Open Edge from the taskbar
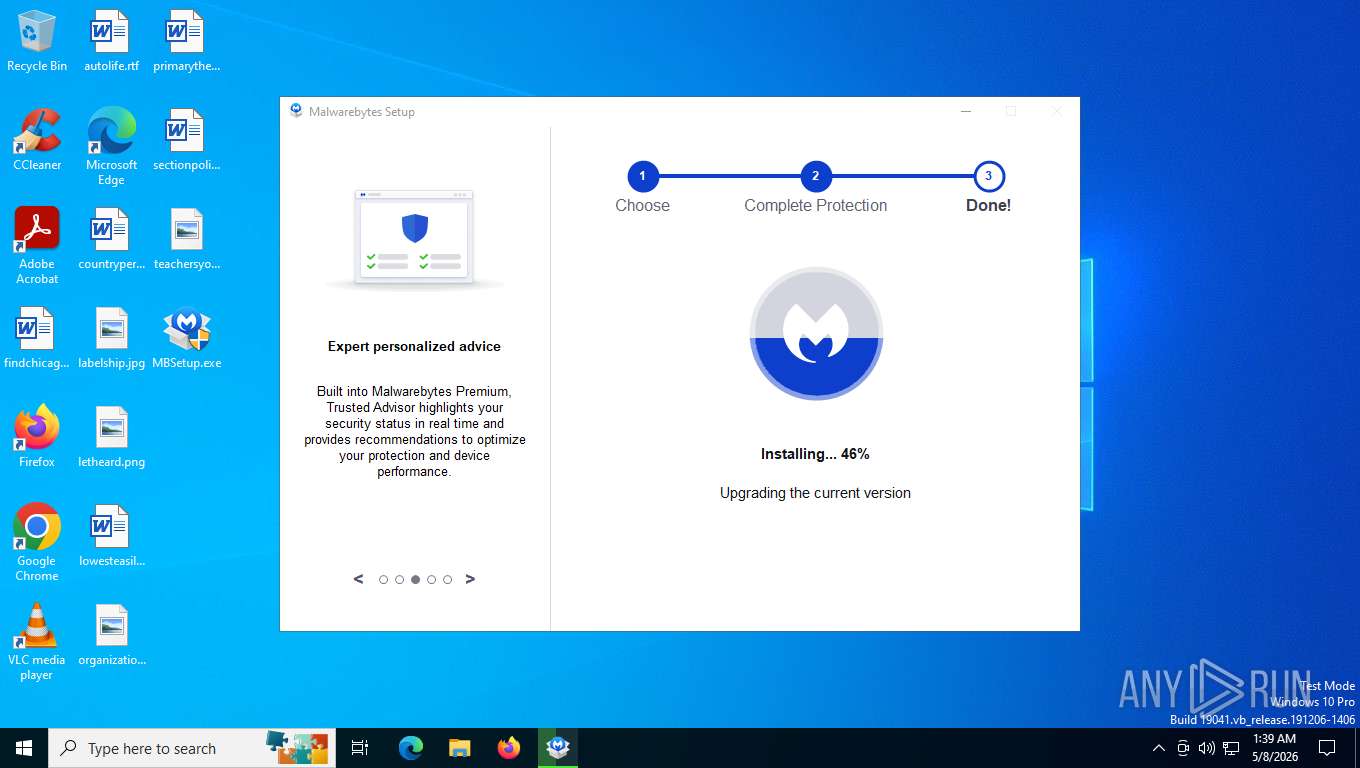The image size is (1360, 768). pyautogui.click(x=411, y=748)
